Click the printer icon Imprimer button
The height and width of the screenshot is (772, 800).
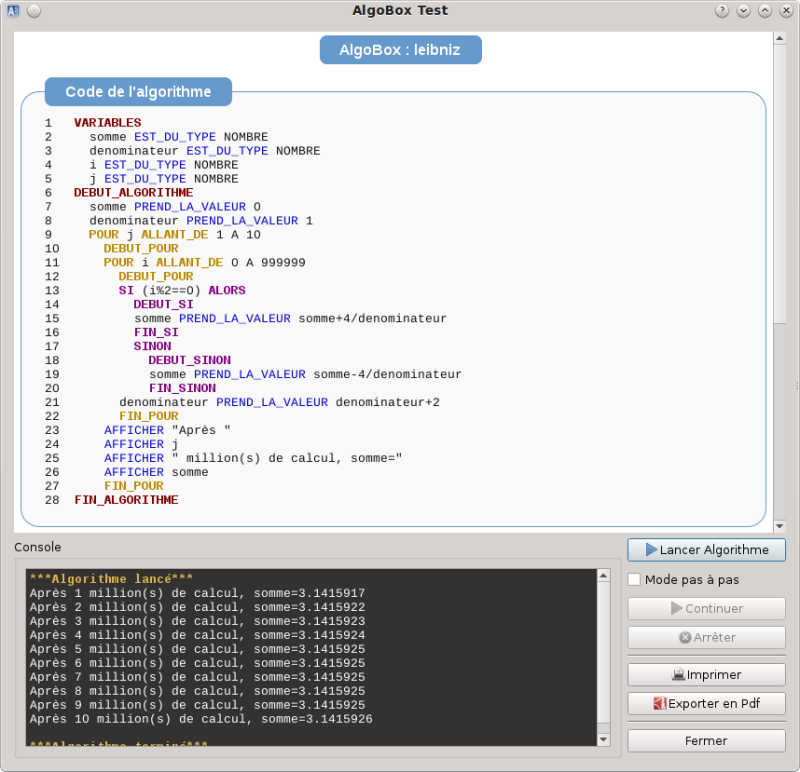[706, 675]
